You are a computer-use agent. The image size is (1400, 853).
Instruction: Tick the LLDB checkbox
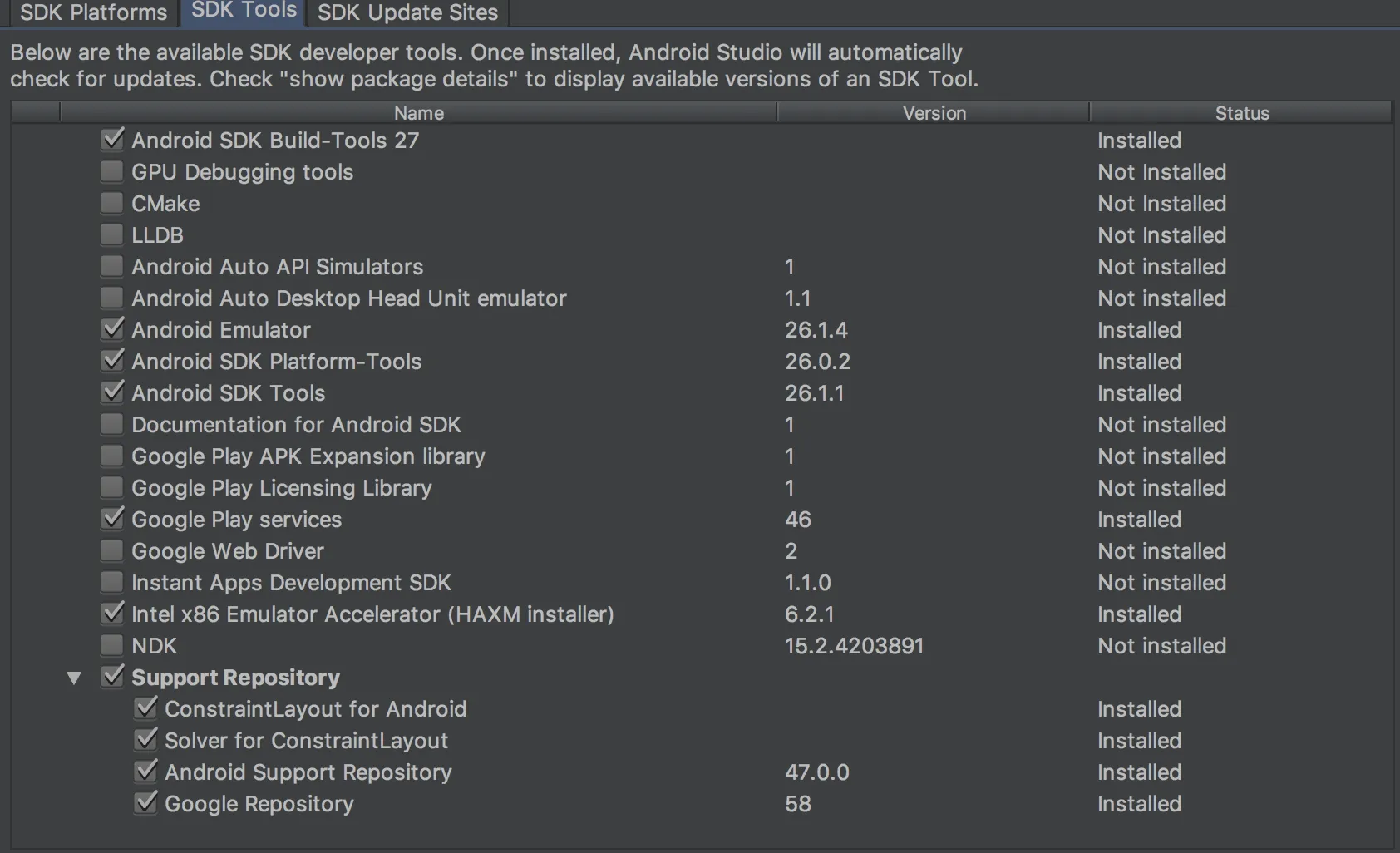tap(111, 235)
